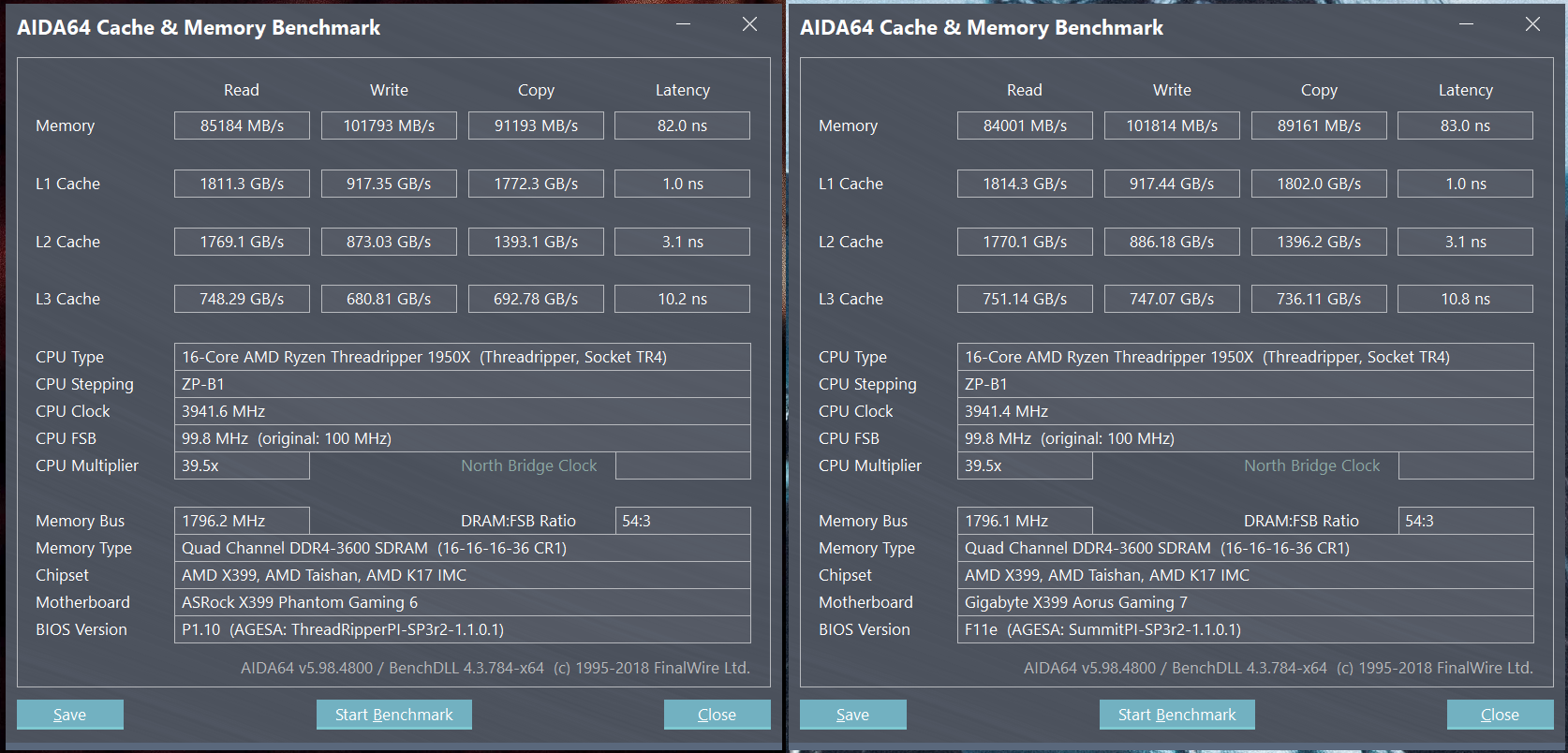Click Start Benchmark in right AIDA64 window

[1177, 715]
